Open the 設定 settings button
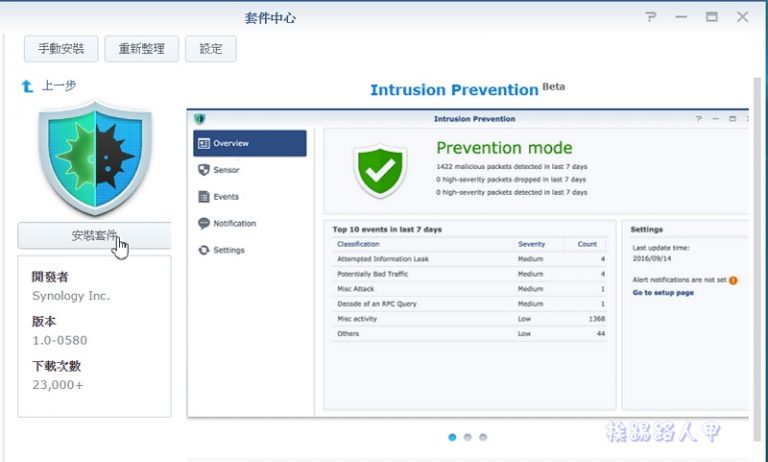 click(211, 49)
